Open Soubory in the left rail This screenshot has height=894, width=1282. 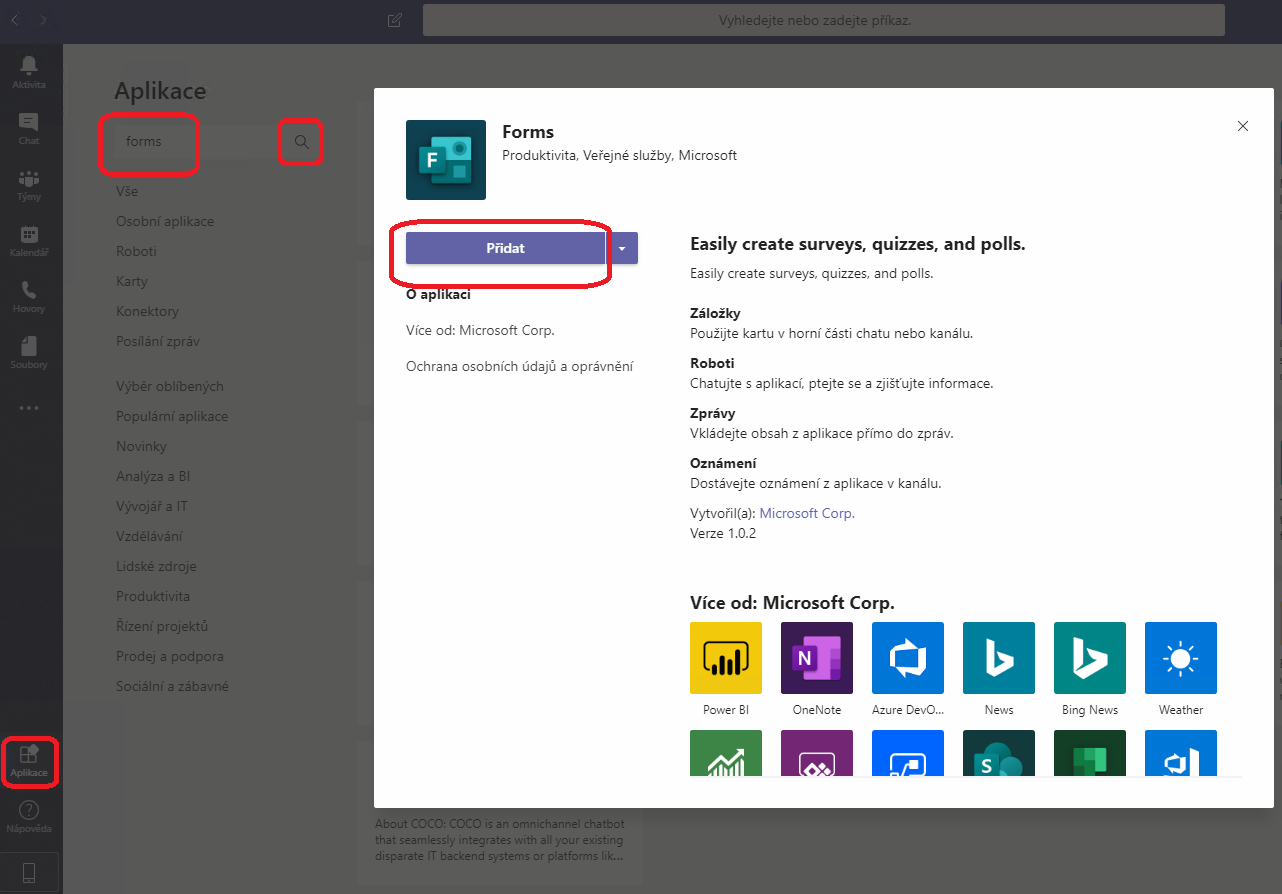[x=29, y=352]
